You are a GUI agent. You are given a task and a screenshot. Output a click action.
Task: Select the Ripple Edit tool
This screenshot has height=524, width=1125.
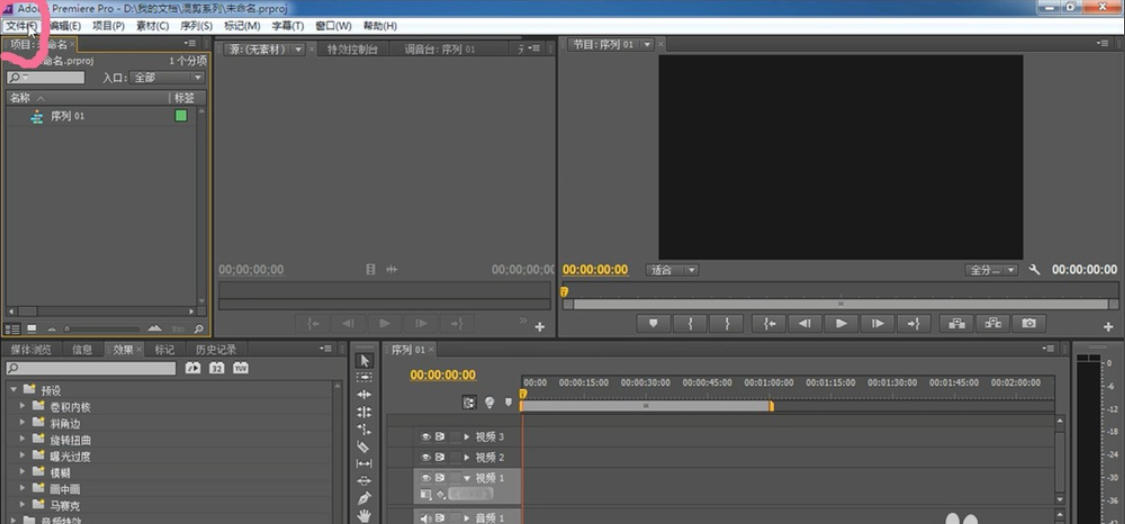pyautogui.click(x=364, y=395)
